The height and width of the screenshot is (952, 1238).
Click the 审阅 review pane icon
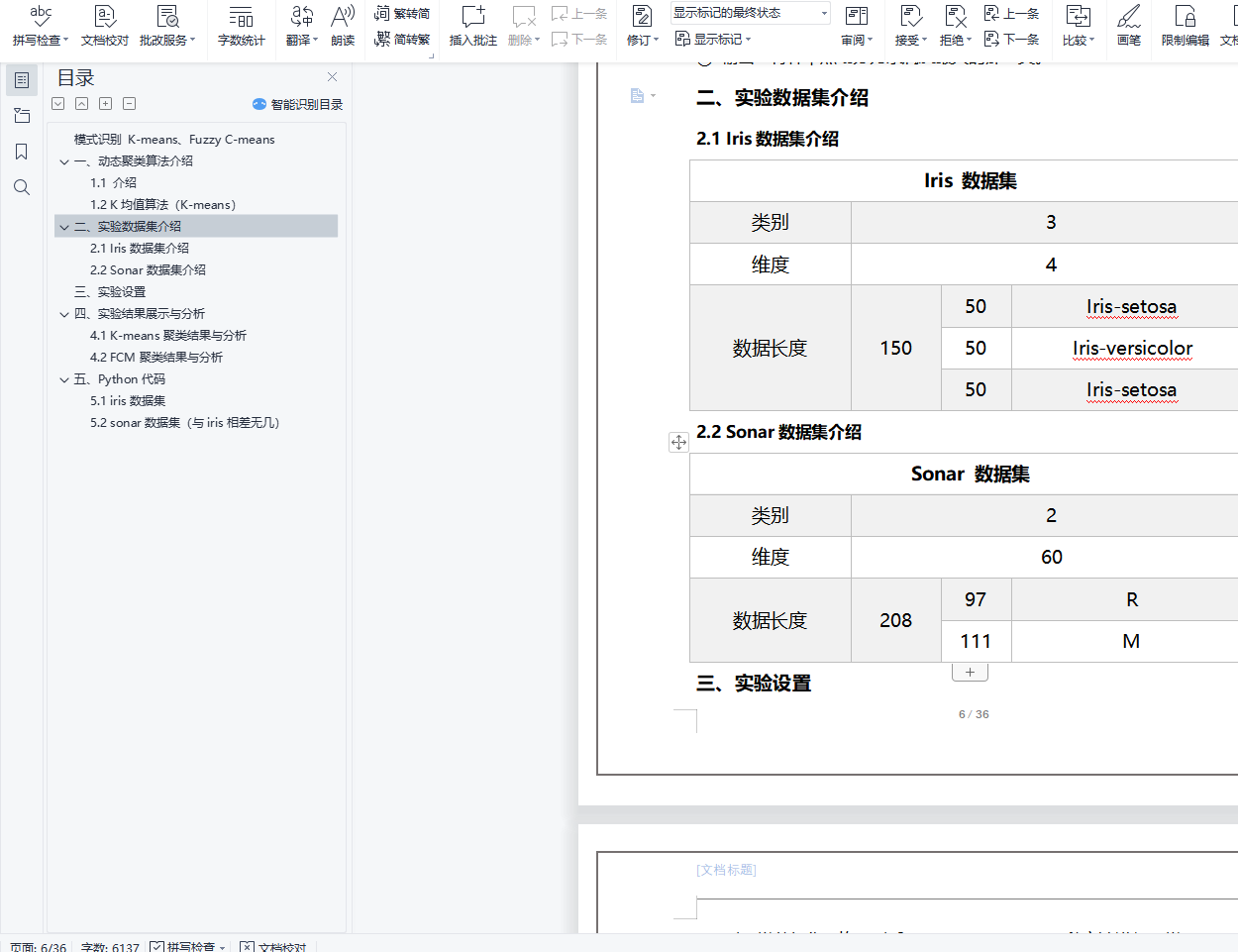tap(857, 16)
